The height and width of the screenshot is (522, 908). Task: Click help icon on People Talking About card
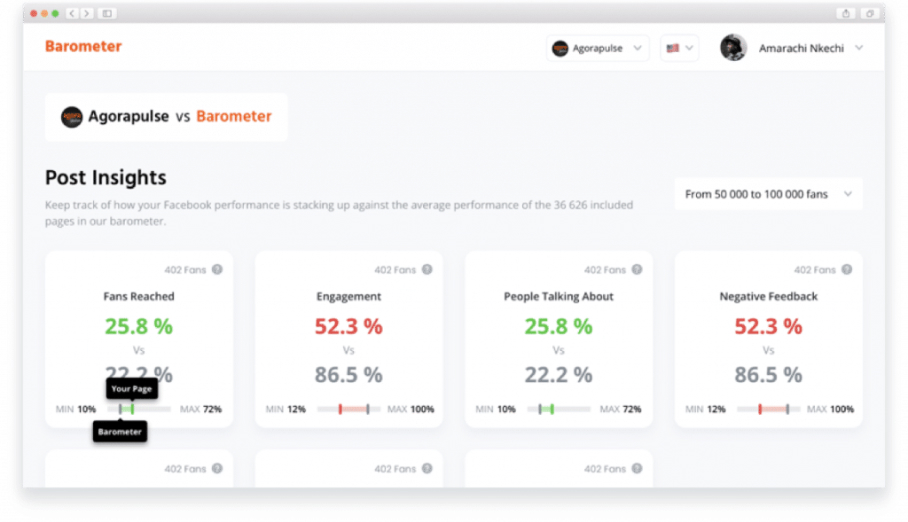point(637,270)
